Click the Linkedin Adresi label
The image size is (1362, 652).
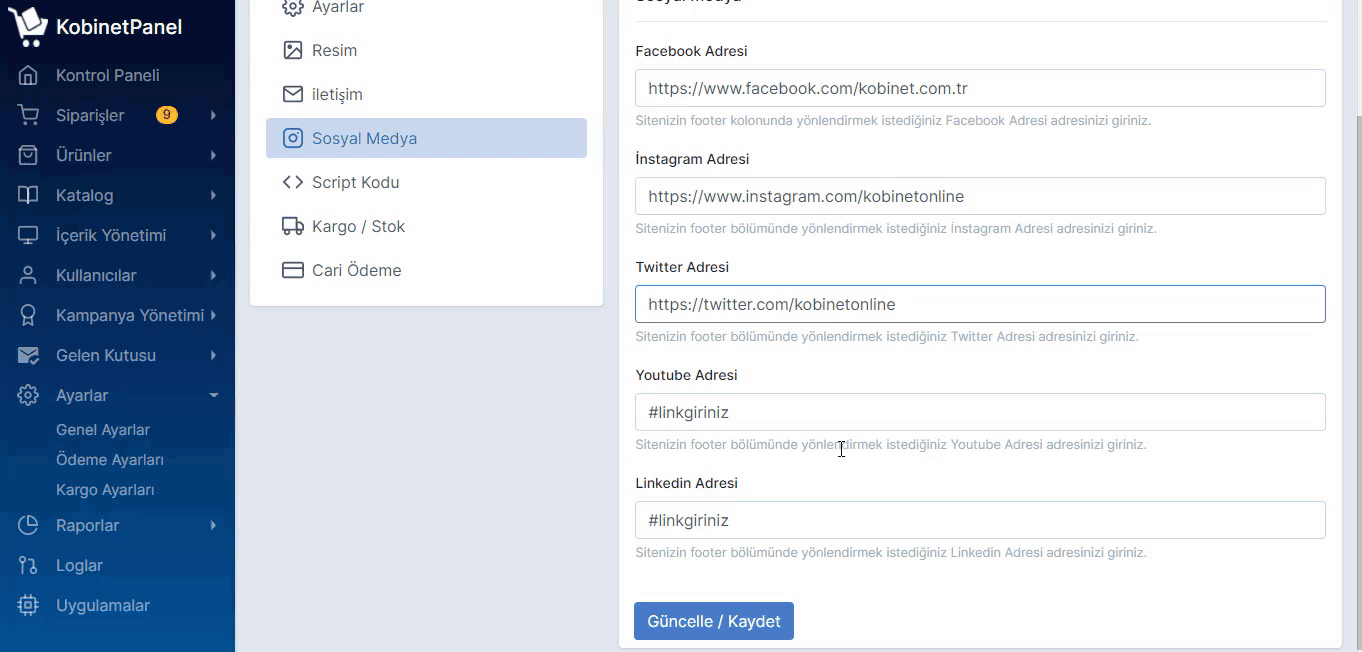pos(686,483)
